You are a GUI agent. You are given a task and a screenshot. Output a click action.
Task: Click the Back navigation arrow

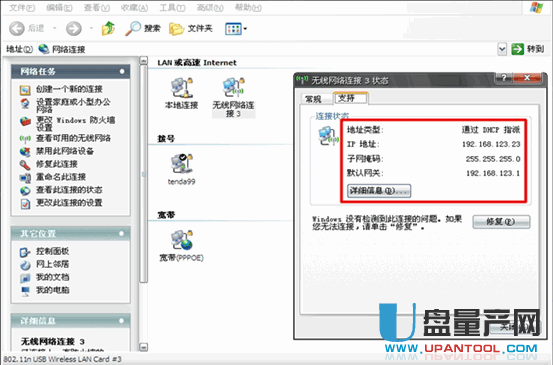16,29
